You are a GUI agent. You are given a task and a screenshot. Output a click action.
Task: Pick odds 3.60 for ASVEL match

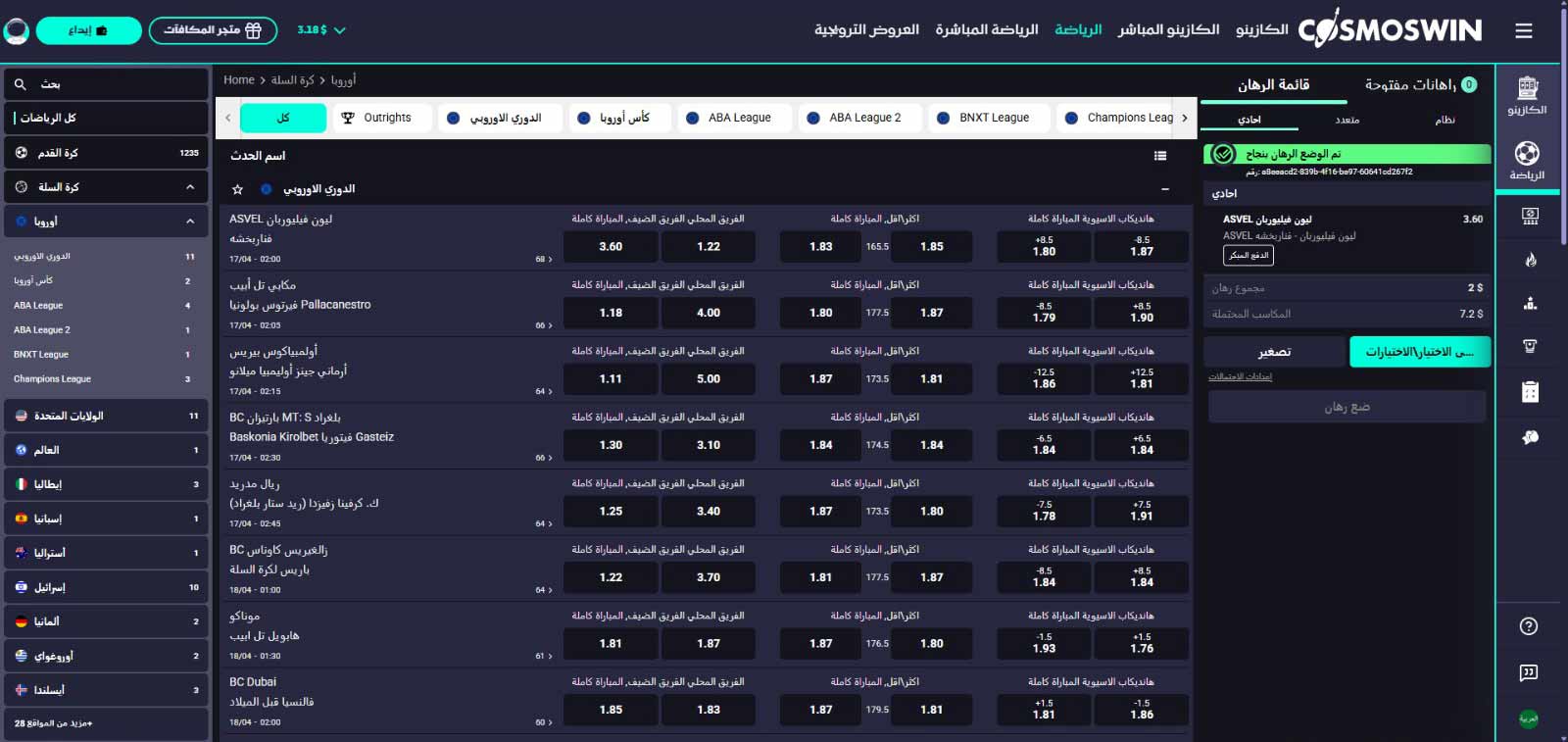click(x=611, y=247)
